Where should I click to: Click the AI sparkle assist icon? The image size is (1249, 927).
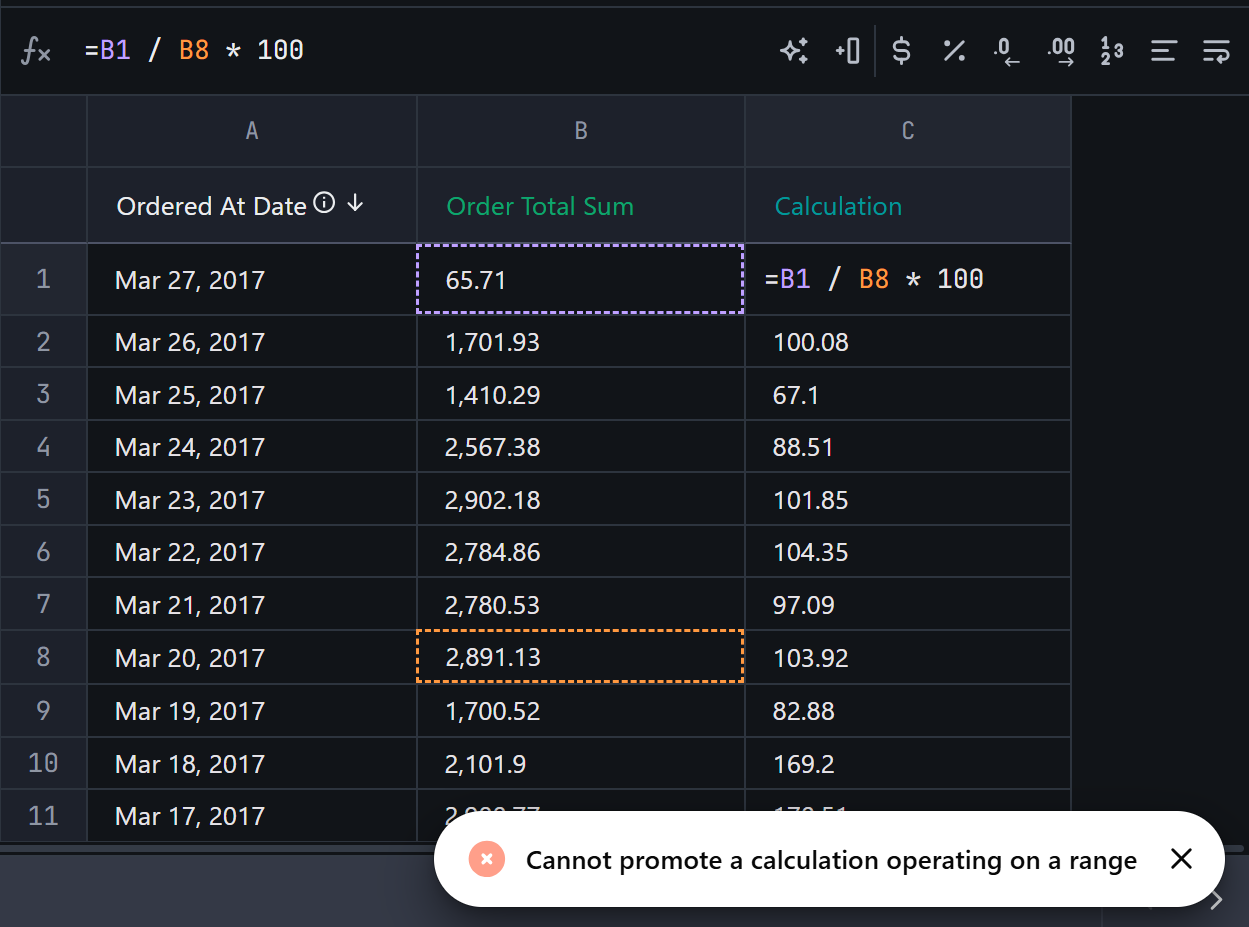click(x=794, y=51)
